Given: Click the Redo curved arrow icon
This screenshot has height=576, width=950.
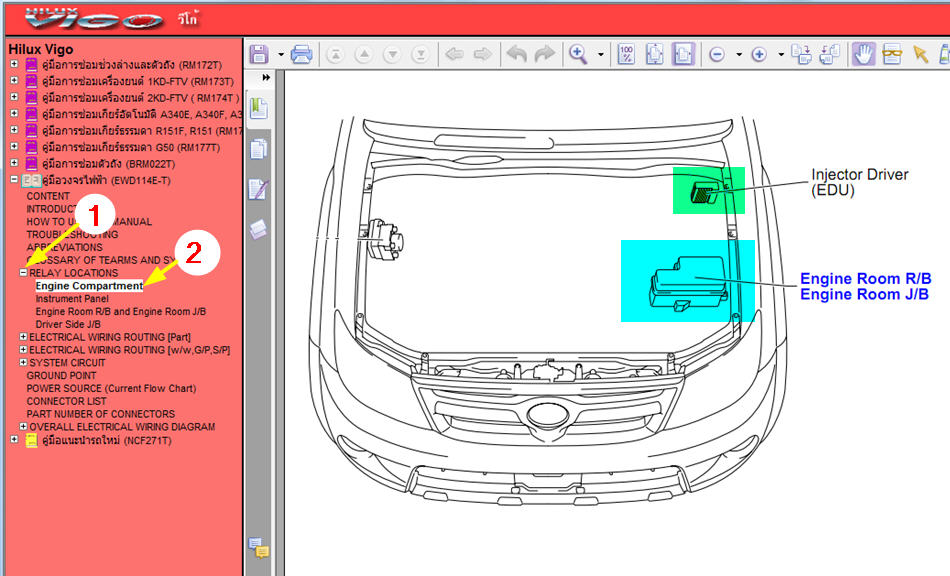Looking at the screenshot, I should [545, 54].
